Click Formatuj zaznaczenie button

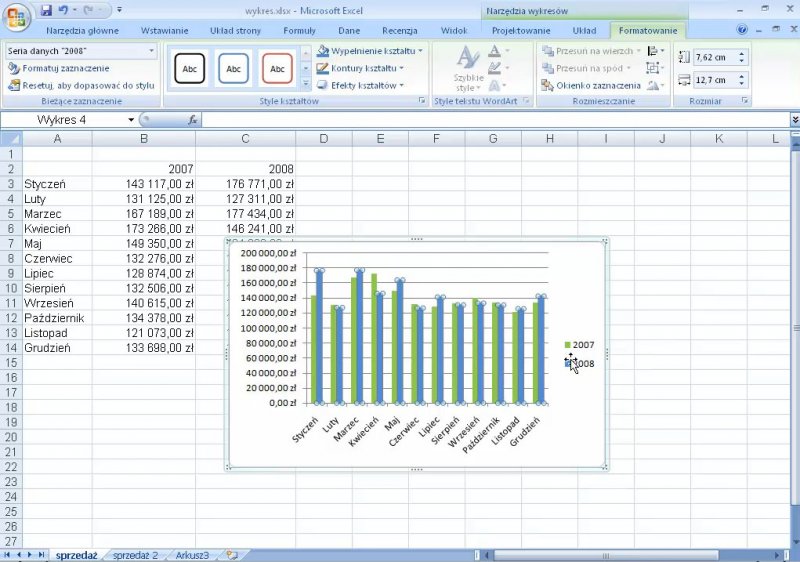click(x=58, y=68)
